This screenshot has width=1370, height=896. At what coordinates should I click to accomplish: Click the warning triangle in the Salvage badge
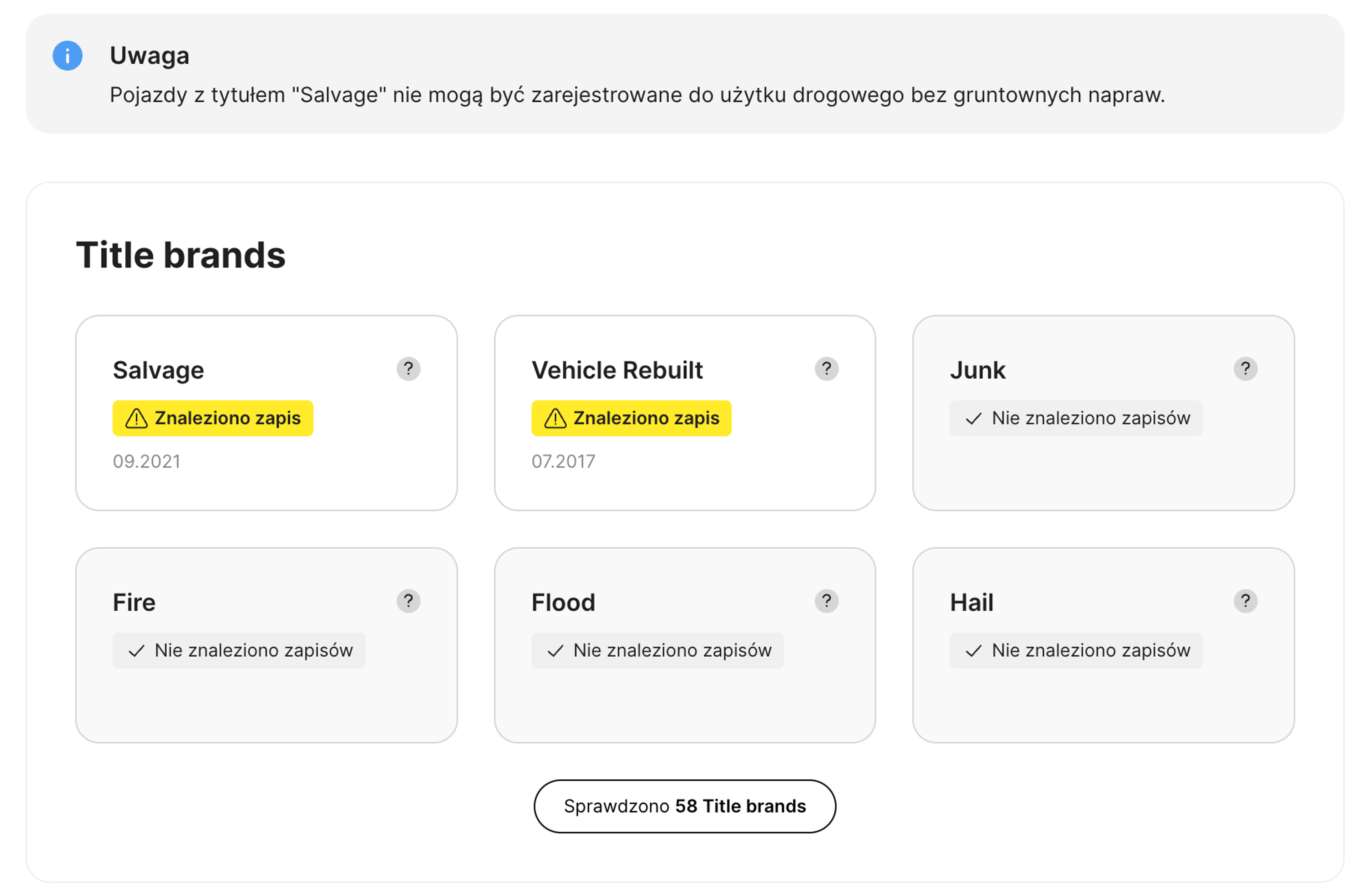click(x=136, y=418)
